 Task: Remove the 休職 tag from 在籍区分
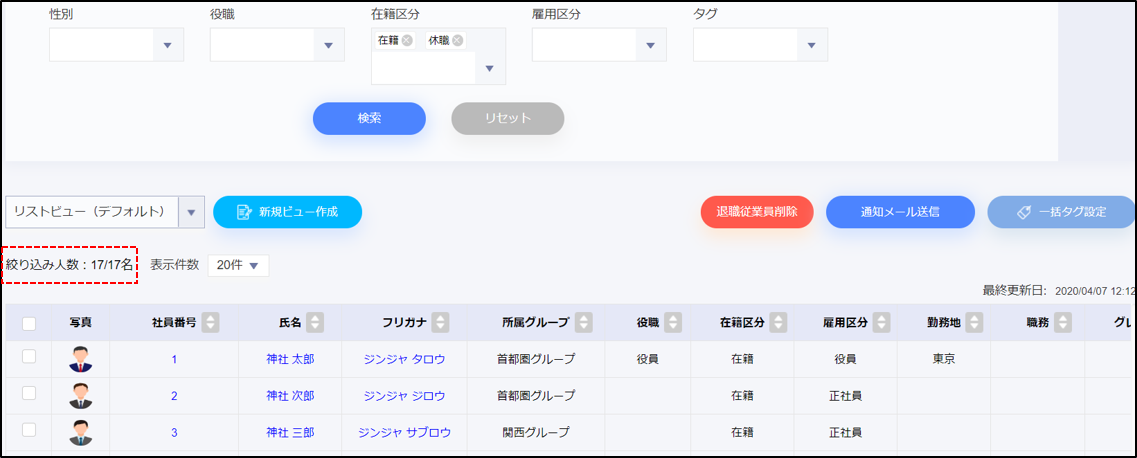(x=457, y=41)
